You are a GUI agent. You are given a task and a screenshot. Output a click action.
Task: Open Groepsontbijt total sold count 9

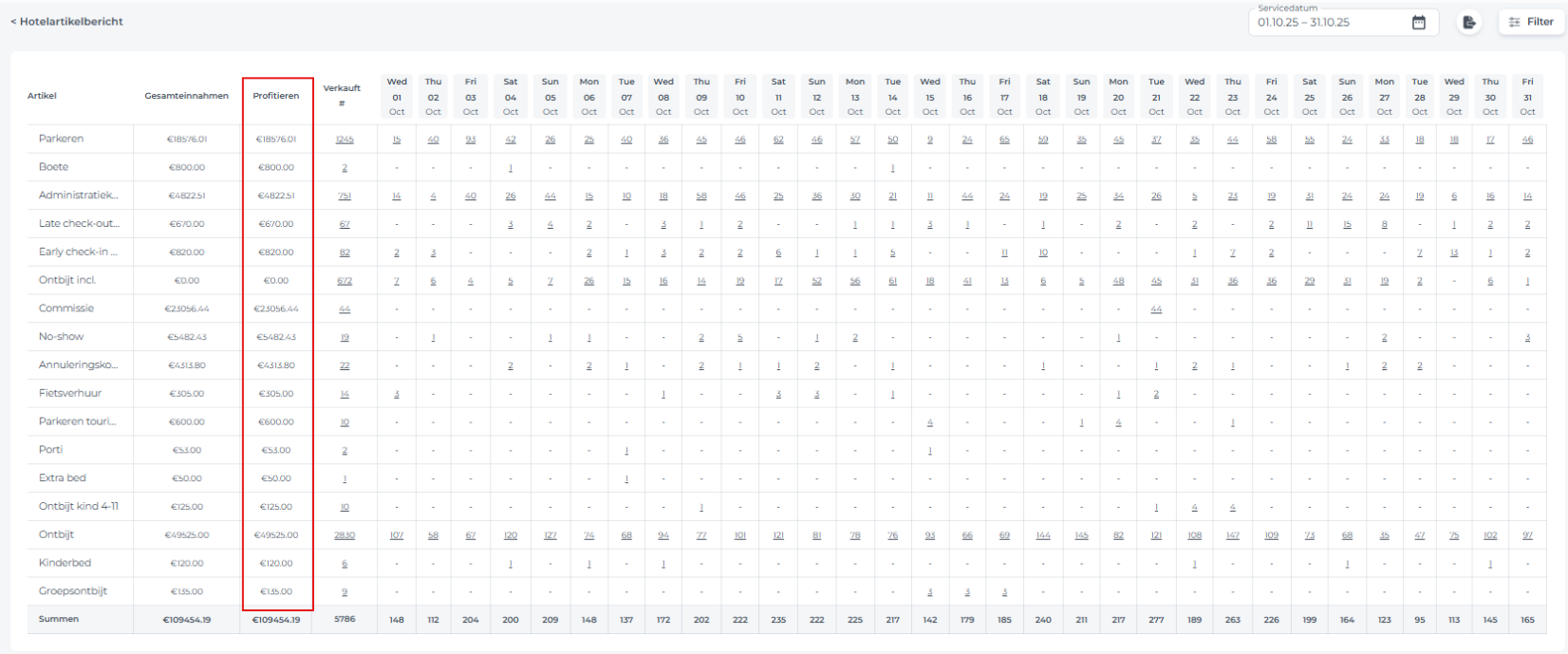[345, 592]
